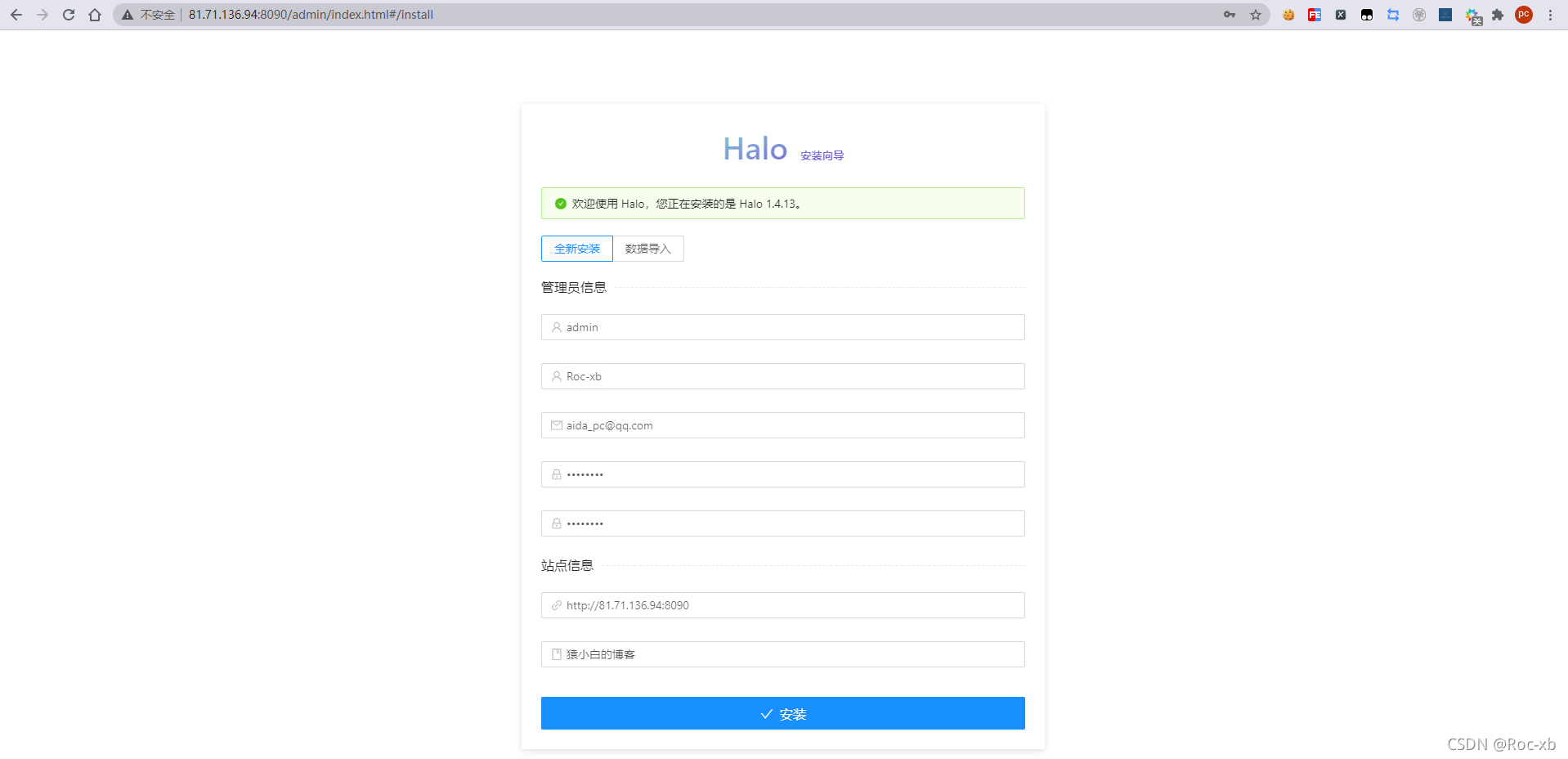Click the lock icon in first password field

557,474
